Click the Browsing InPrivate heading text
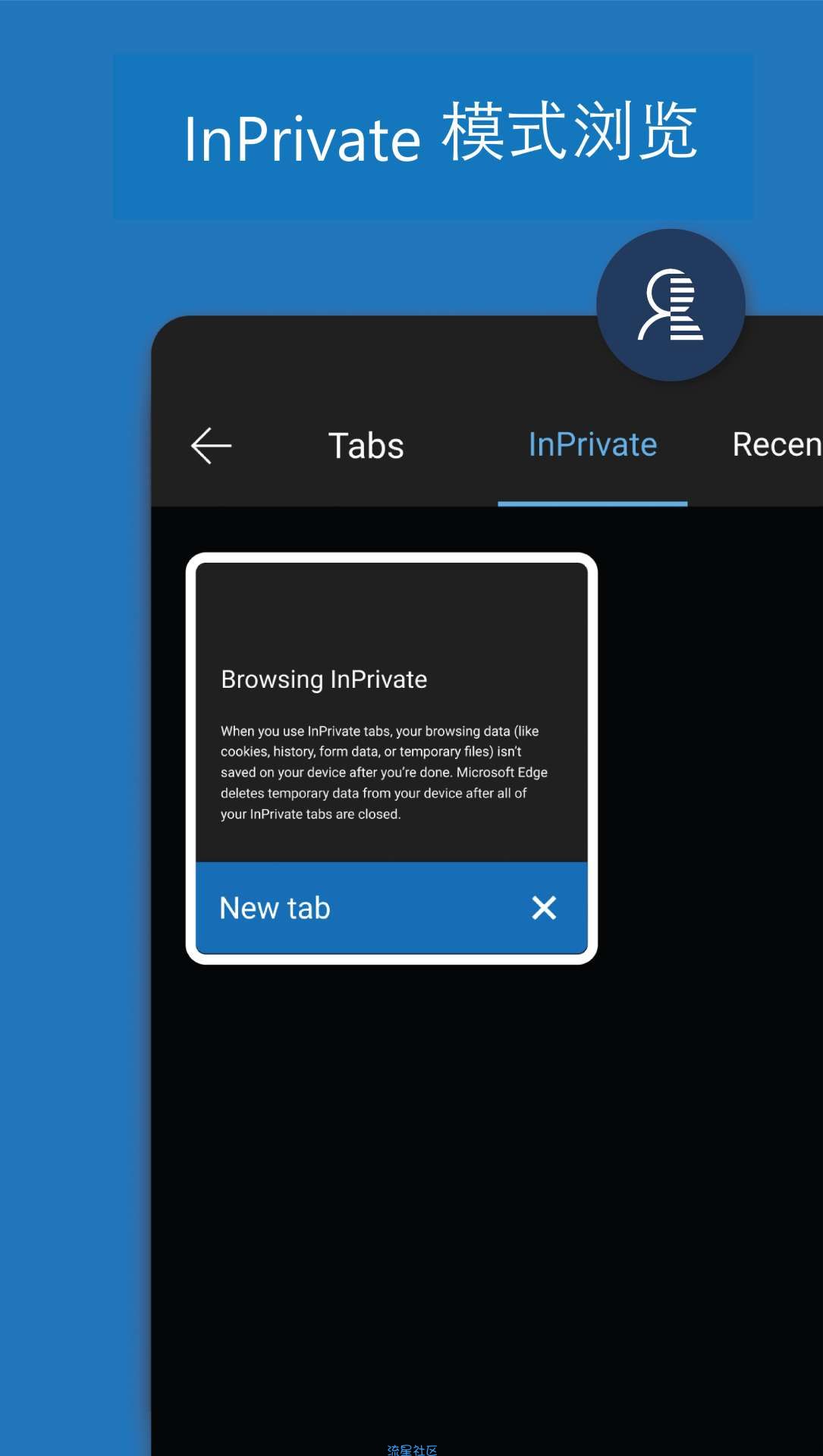The image size is (823, 1456). tap(324, 679)
